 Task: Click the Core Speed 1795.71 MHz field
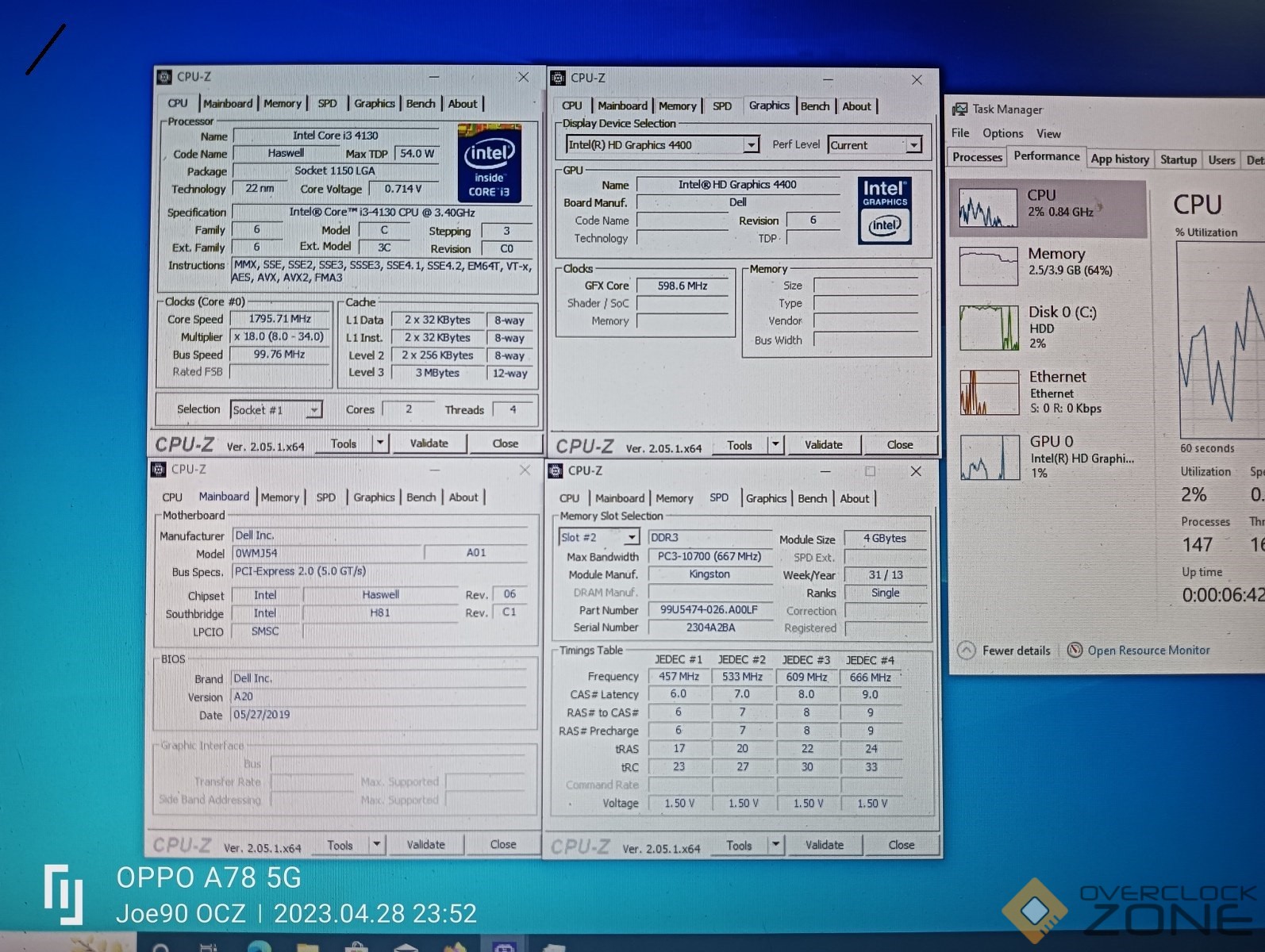coord(280,319)
